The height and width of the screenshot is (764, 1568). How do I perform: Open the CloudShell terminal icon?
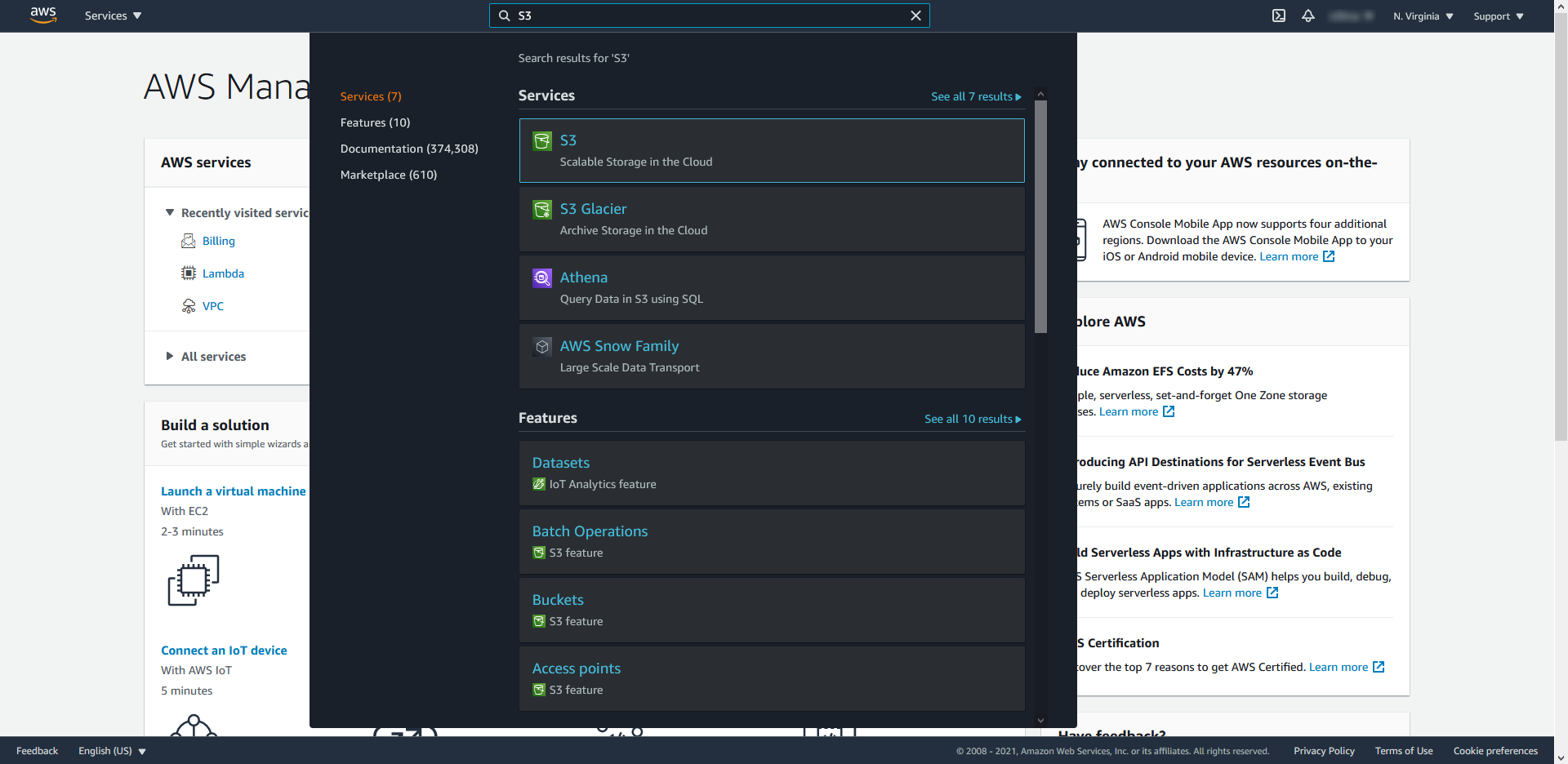click(1279, 16)
